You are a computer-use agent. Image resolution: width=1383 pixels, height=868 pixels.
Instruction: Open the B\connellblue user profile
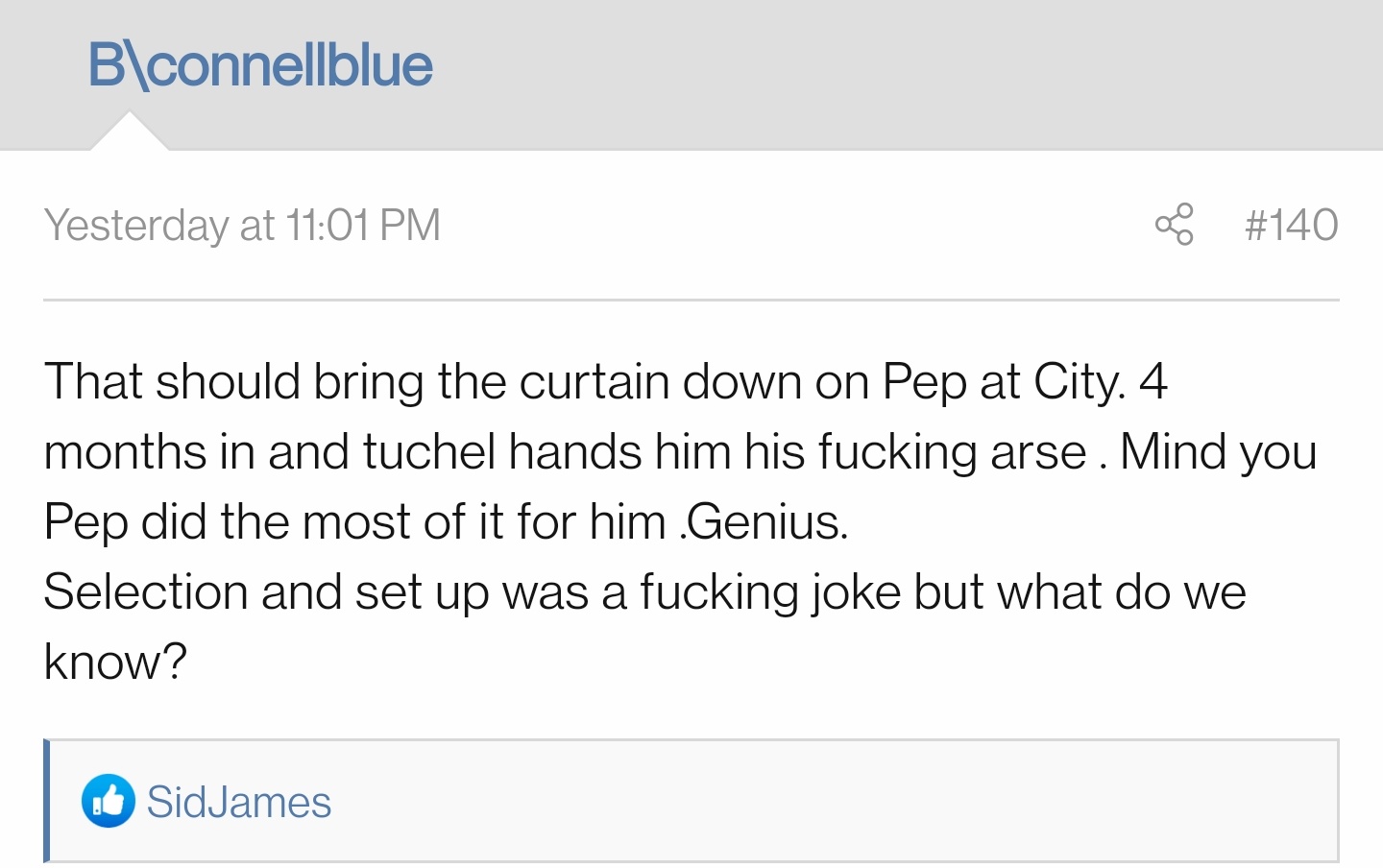(260, 65)
